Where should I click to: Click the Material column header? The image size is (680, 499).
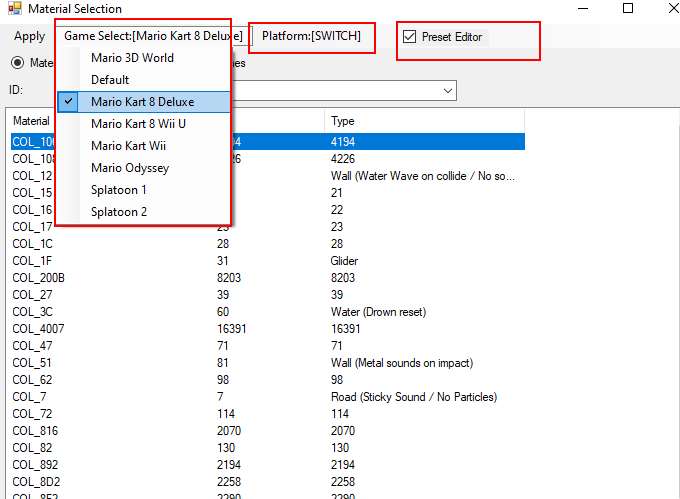pos(31,121)
